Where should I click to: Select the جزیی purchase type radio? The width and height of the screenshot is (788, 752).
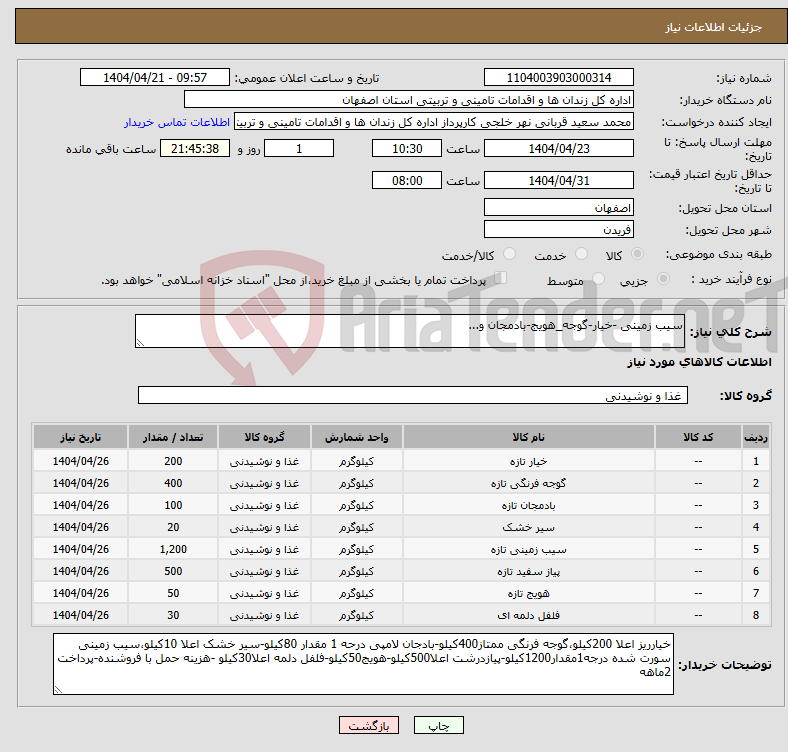click(x=663, y=278)
